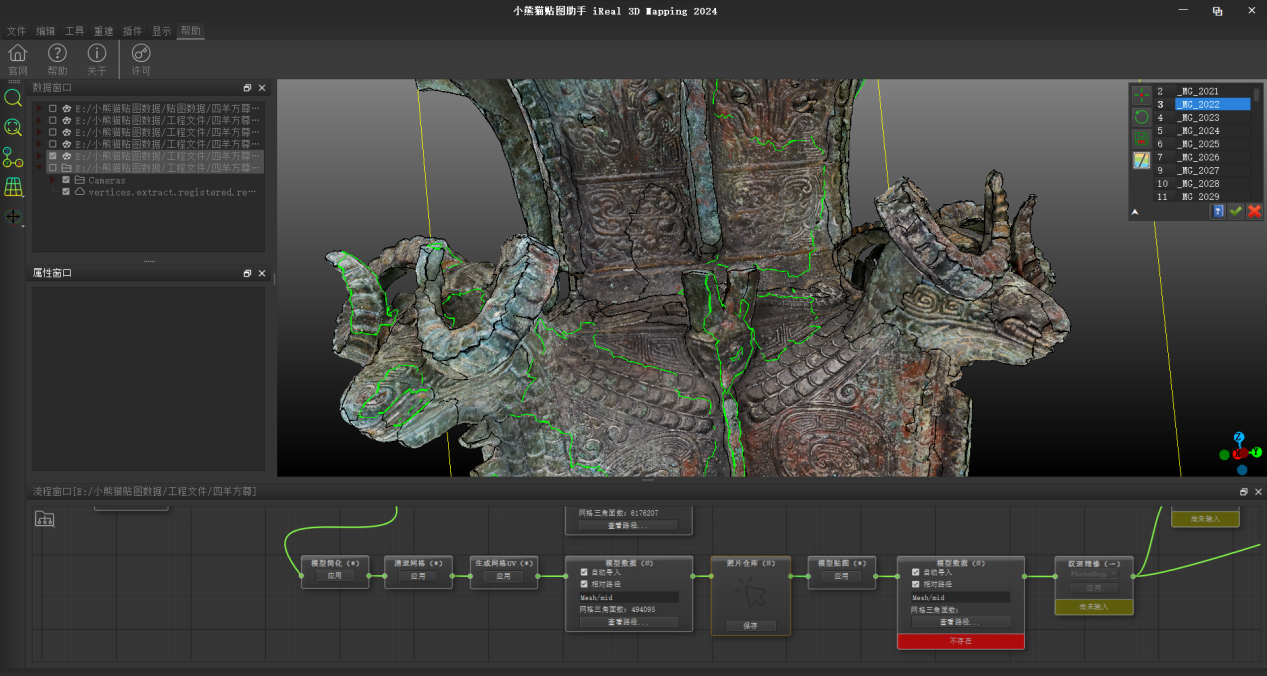1267x676 pixels.
Task: Click the cloud icon beside vertices.extract.registered
Action: coord(80,192)
